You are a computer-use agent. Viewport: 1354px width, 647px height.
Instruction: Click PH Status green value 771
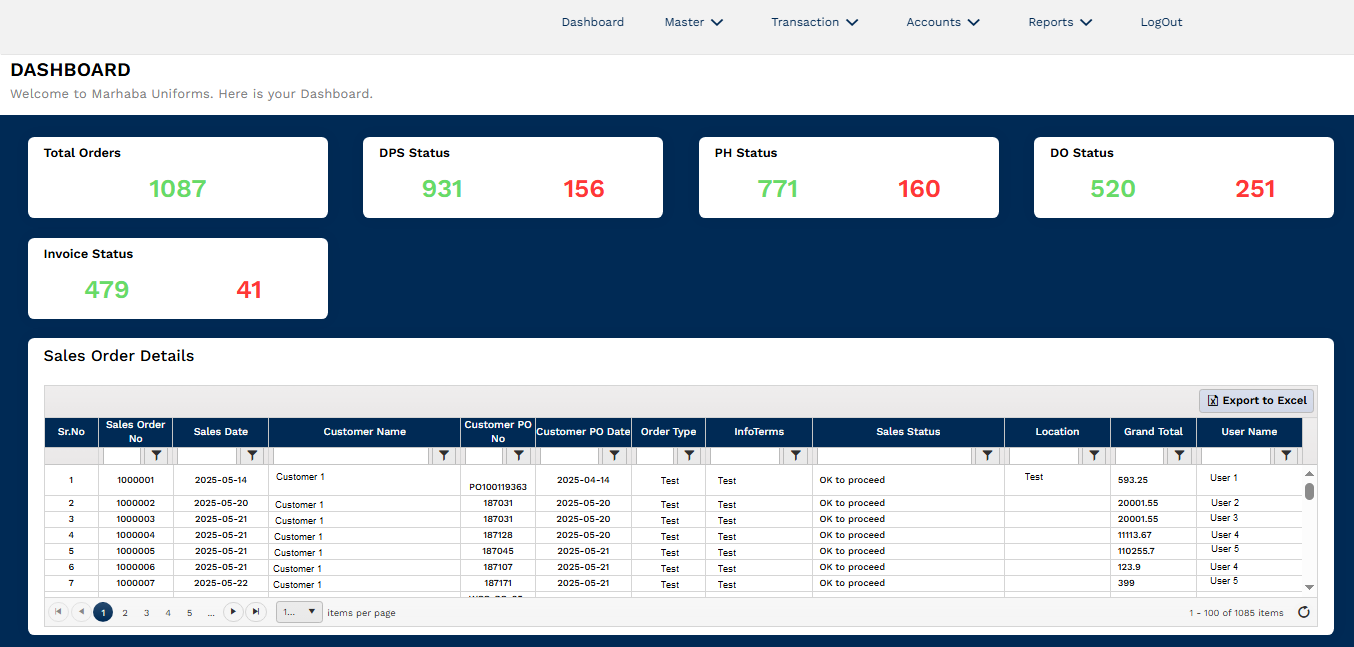[x=777, y=189]
